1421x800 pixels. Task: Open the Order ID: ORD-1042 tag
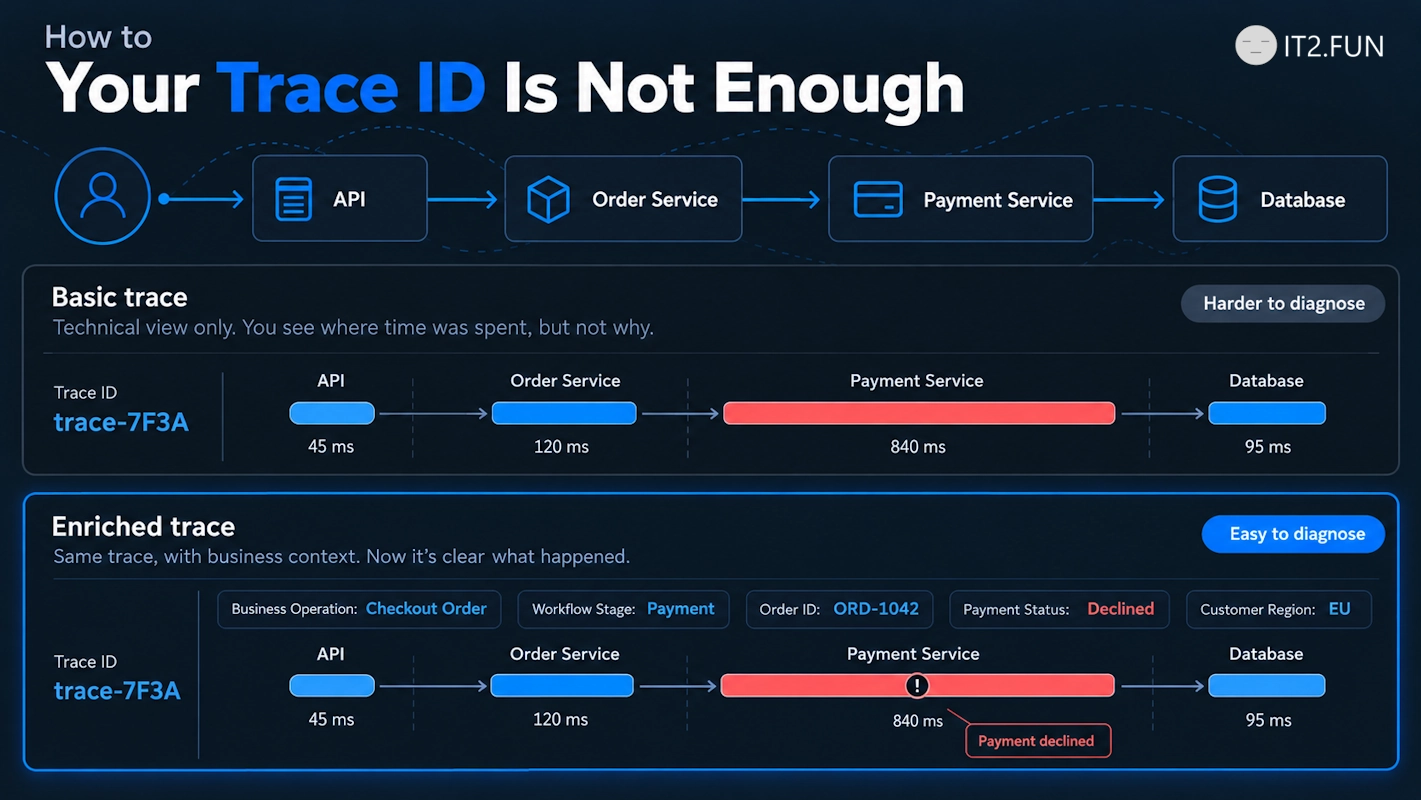839,609
